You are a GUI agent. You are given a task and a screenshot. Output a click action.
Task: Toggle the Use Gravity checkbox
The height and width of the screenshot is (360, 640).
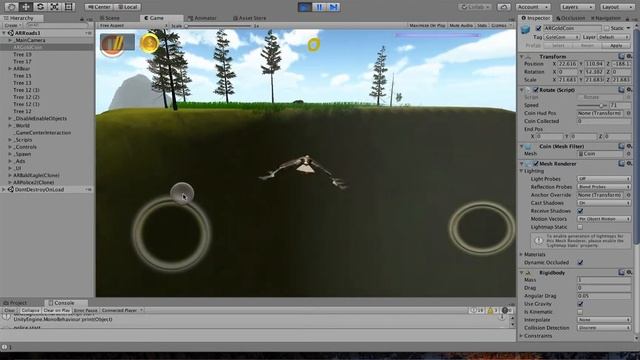pos(580,304)
